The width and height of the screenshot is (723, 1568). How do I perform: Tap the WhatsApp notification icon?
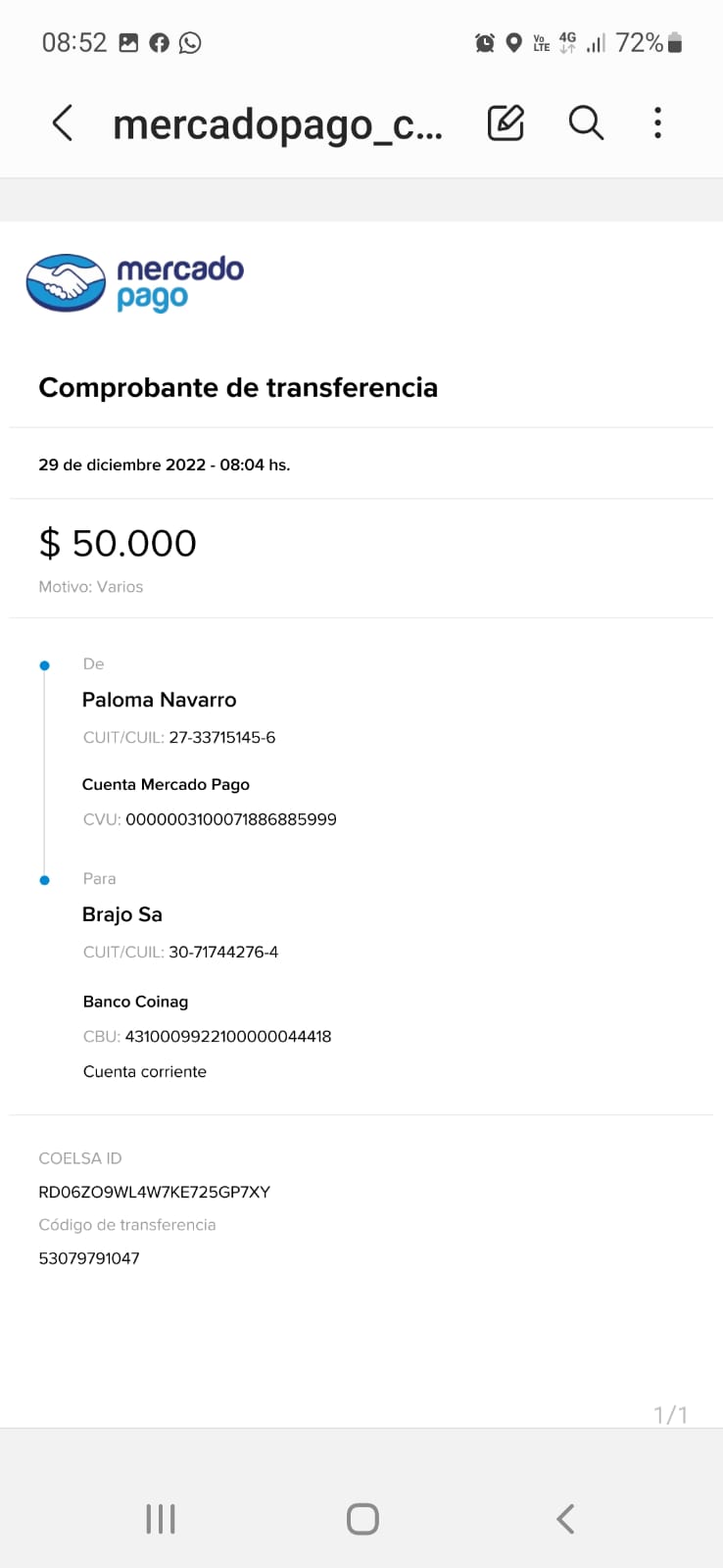190,42
